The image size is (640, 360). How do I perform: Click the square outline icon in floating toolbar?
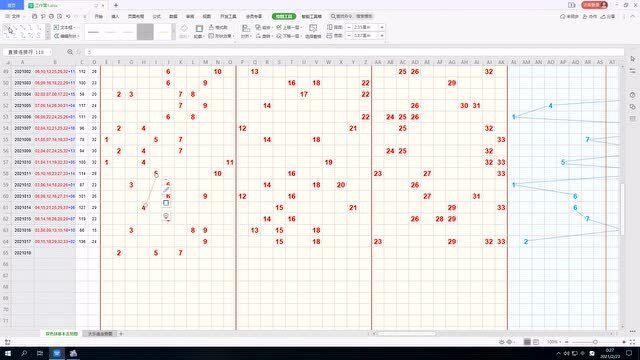[166, 203]
